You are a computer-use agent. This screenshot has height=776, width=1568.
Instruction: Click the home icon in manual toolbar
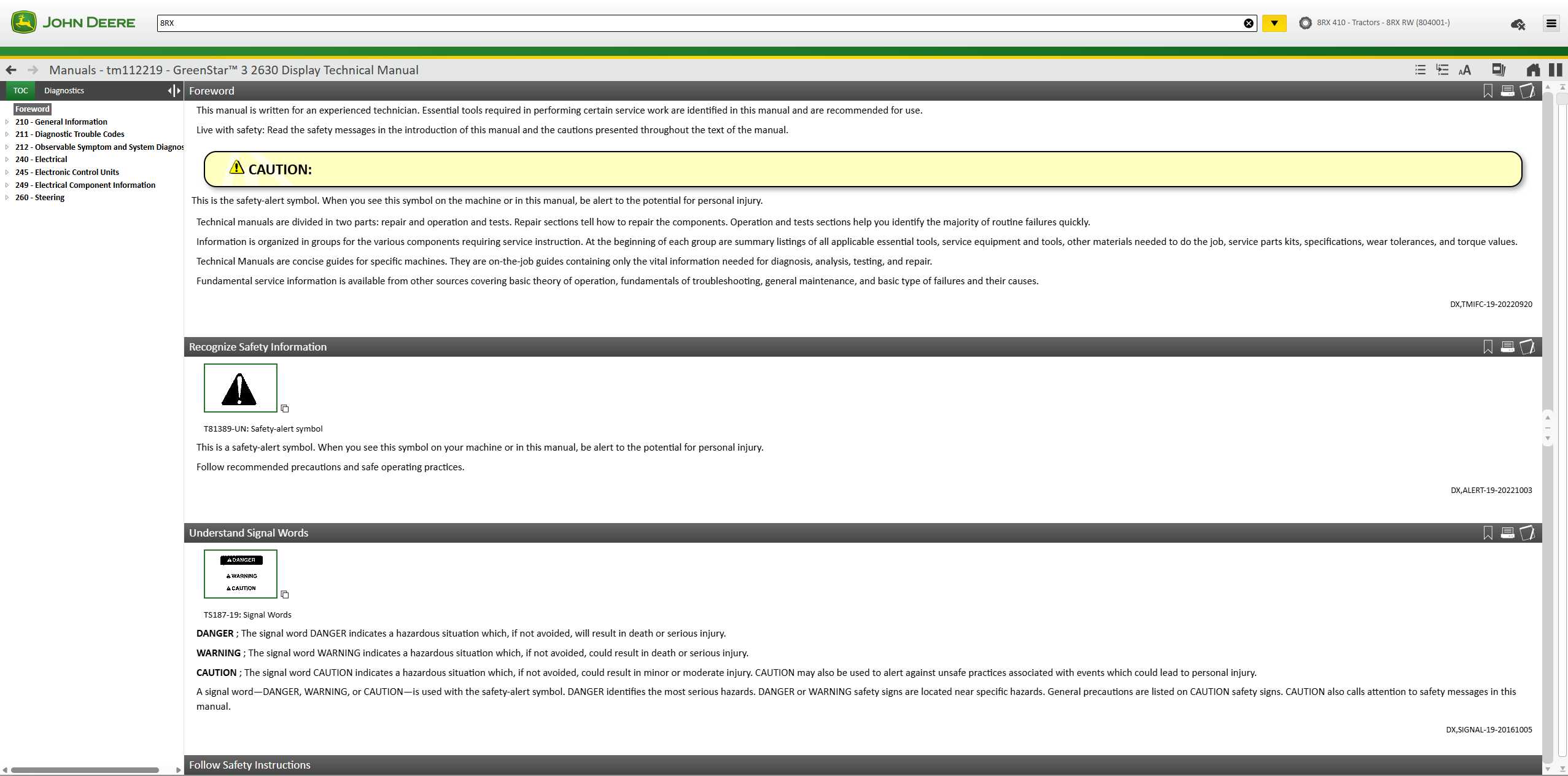[x=1533, y=70]
